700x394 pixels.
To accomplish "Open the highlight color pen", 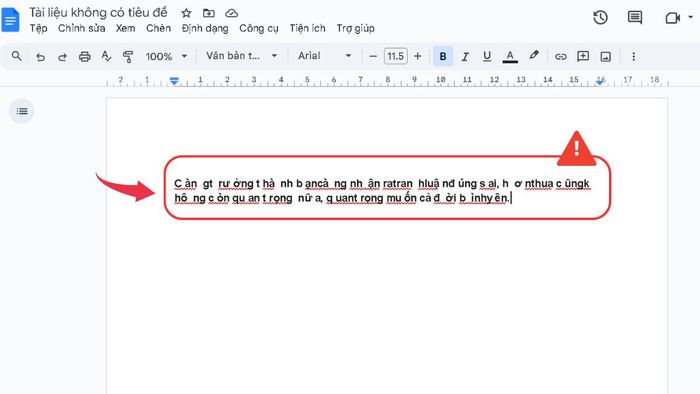I will [x=533, y=56].
